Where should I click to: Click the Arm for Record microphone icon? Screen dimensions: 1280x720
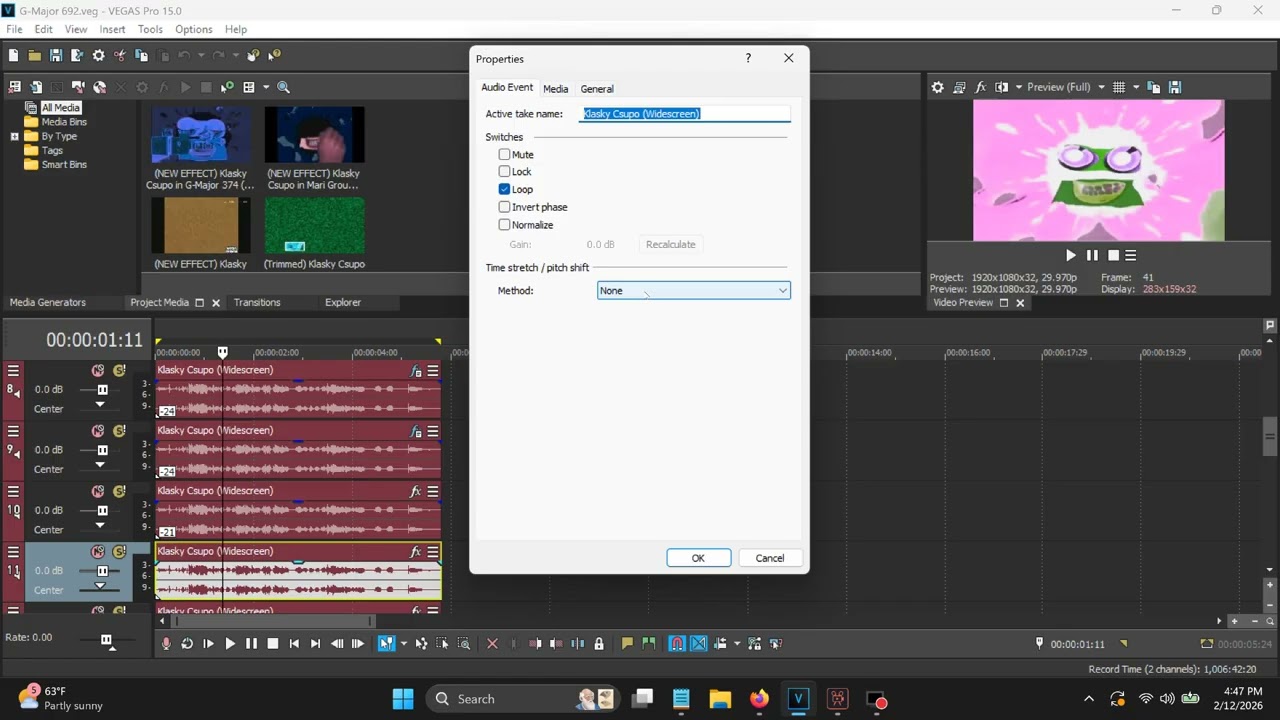pyautogui.click(x=166, y=644)
